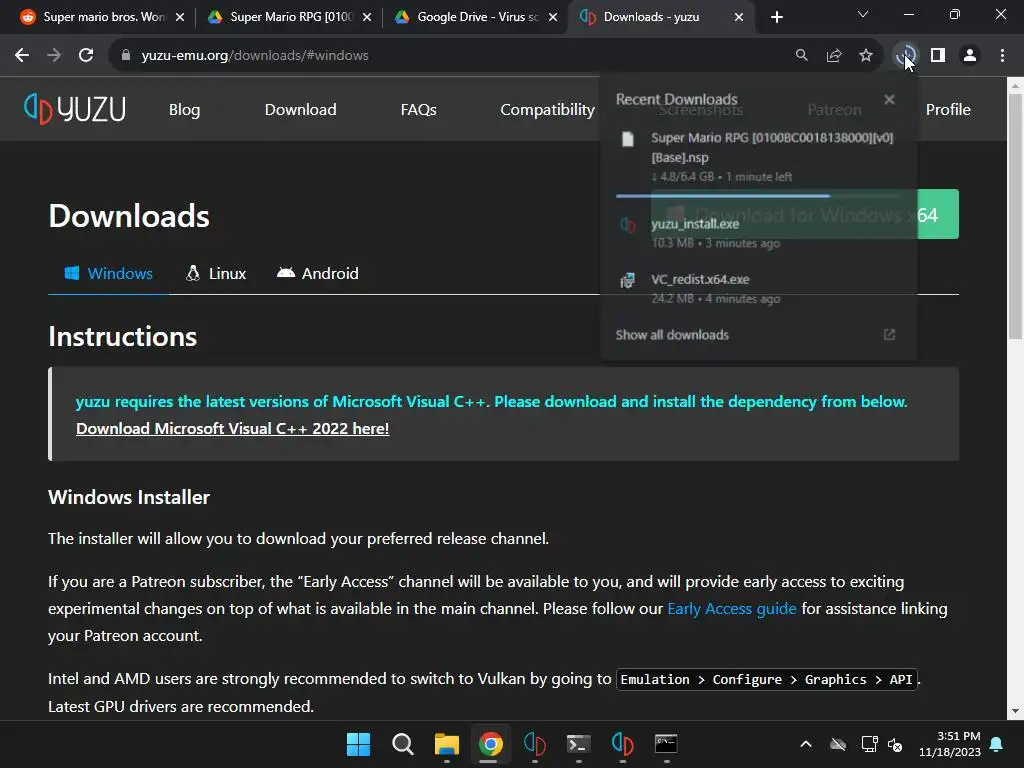Open the terminal app next to the yuzu icon in taskbar
The height and width of the screenshot is (768, 1024).
click(x=579, y=744)
